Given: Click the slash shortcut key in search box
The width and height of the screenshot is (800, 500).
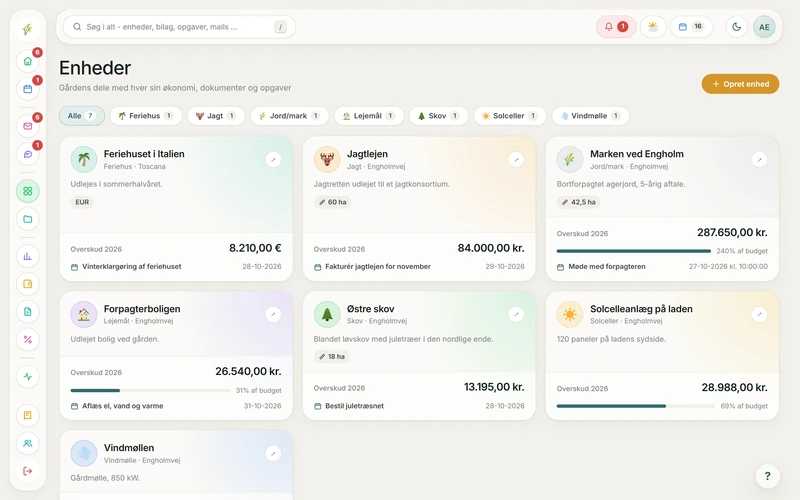Looking at the screenshot, I should [281, 27].
